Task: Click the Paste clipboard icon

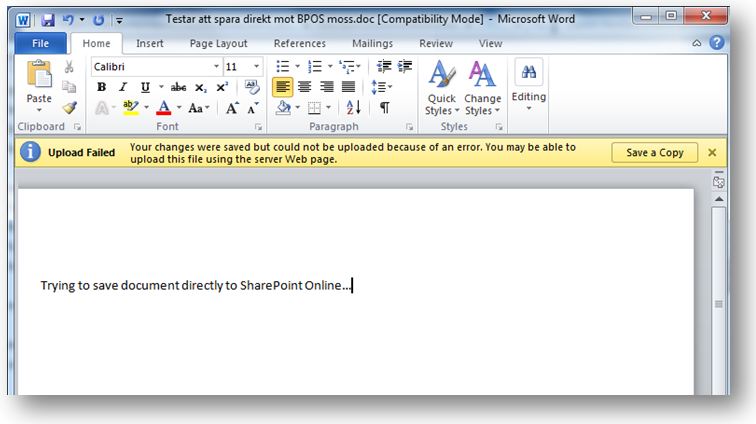Action: (39, 75)
